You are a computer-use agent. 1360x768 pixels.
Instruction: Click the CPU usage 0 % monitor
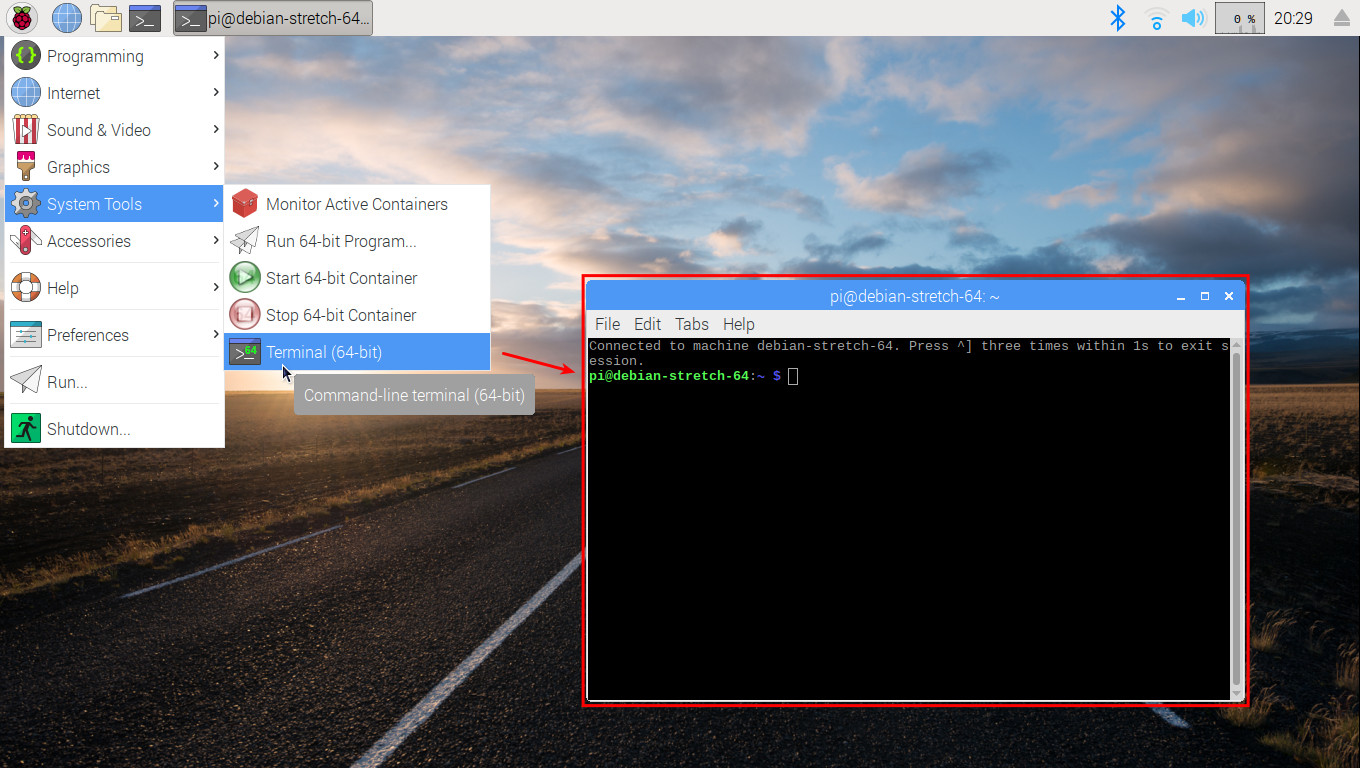pos(1240,18)
